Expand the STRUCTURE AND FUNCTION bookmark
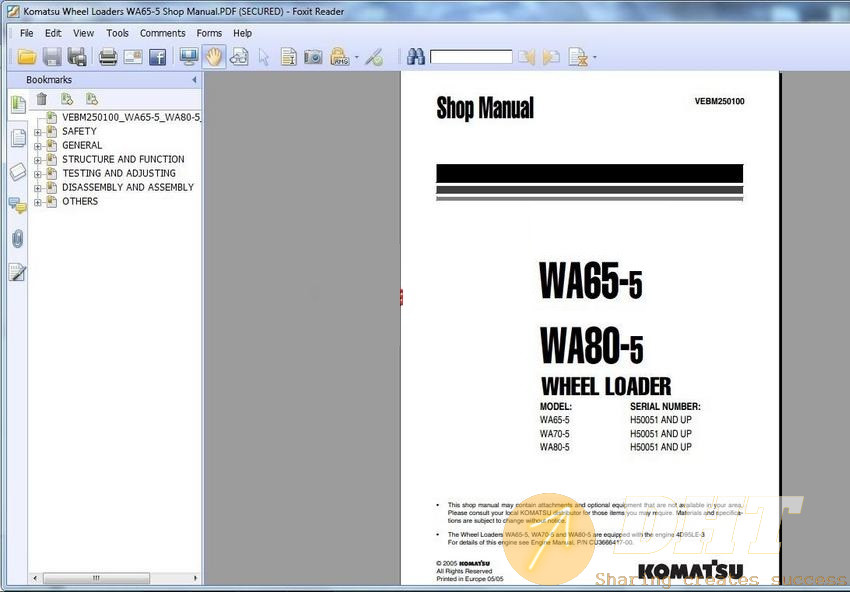The image size is (850, 592). click(x=37, y=160)
